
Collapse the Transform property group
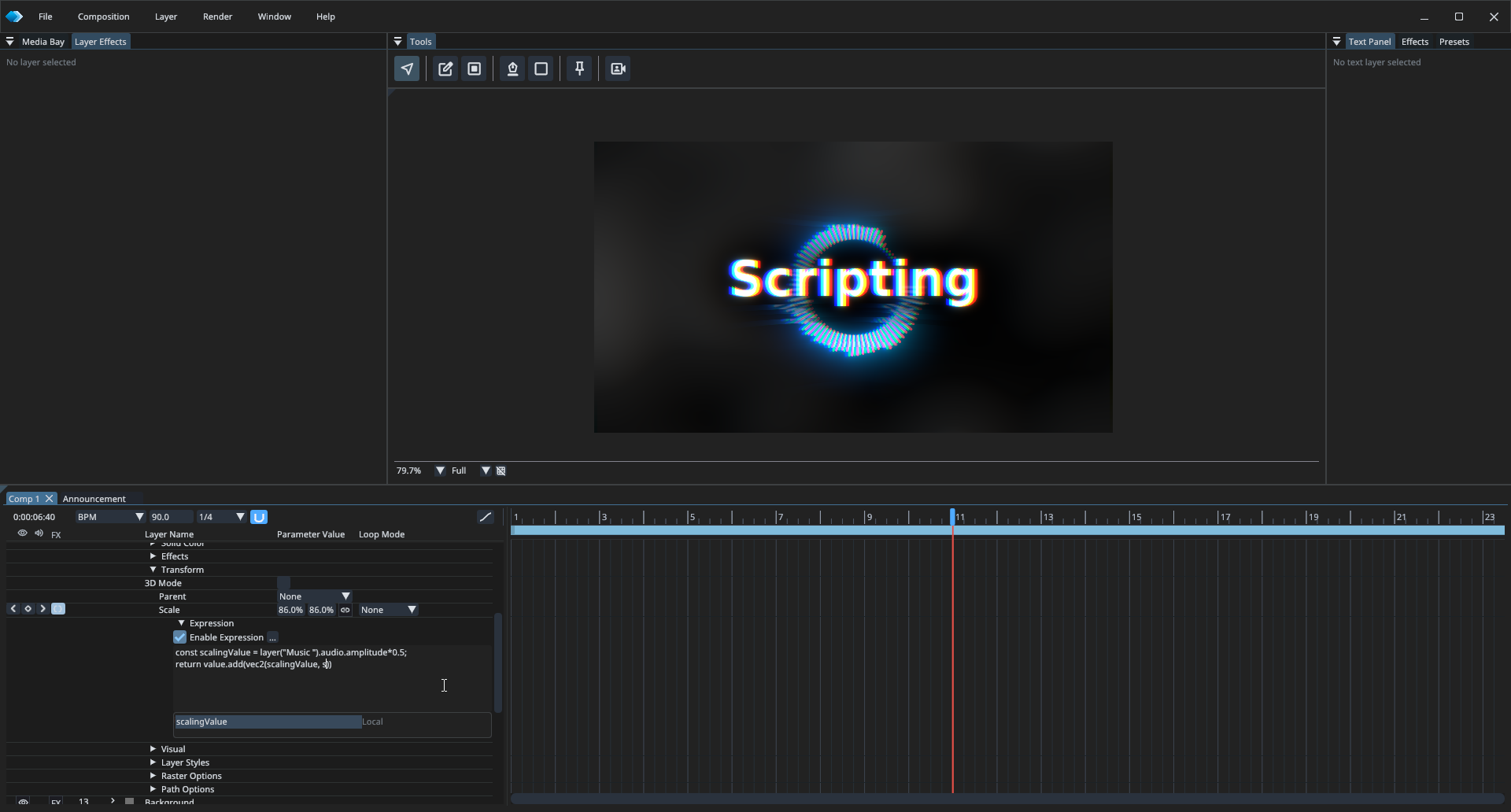[x=153, y=570]
